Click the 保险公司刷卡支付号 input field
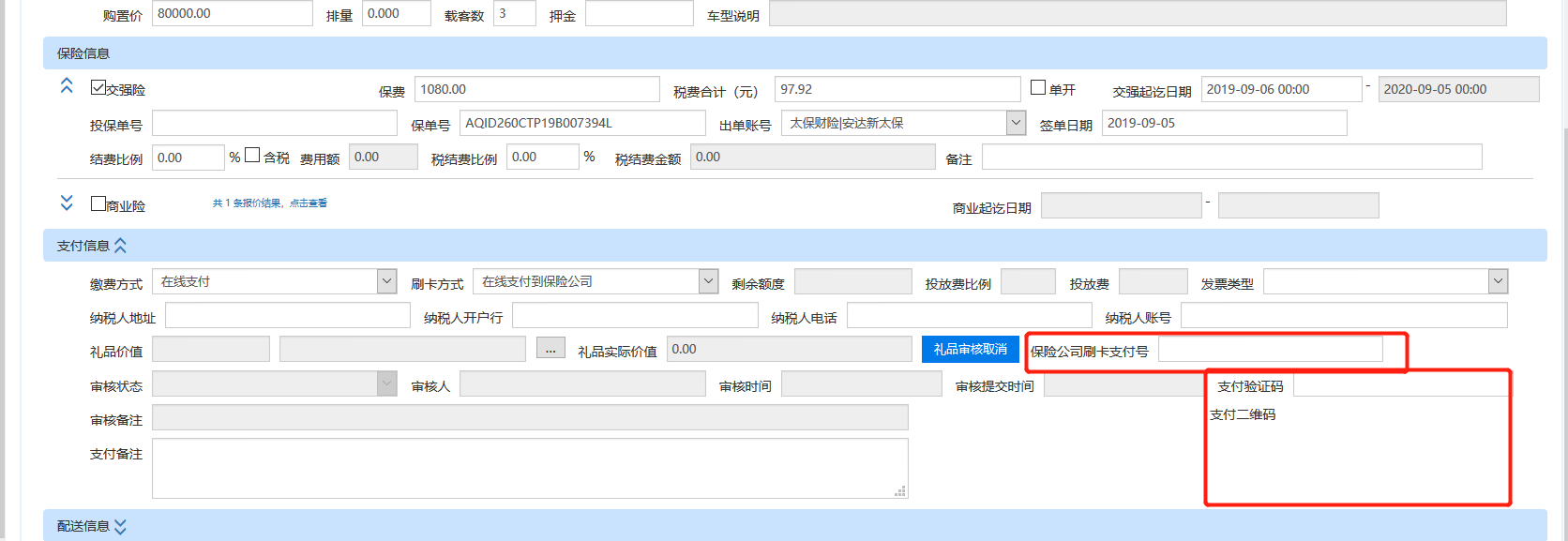The width and height of the screenshot is (1568, 541). (1271, 349)
